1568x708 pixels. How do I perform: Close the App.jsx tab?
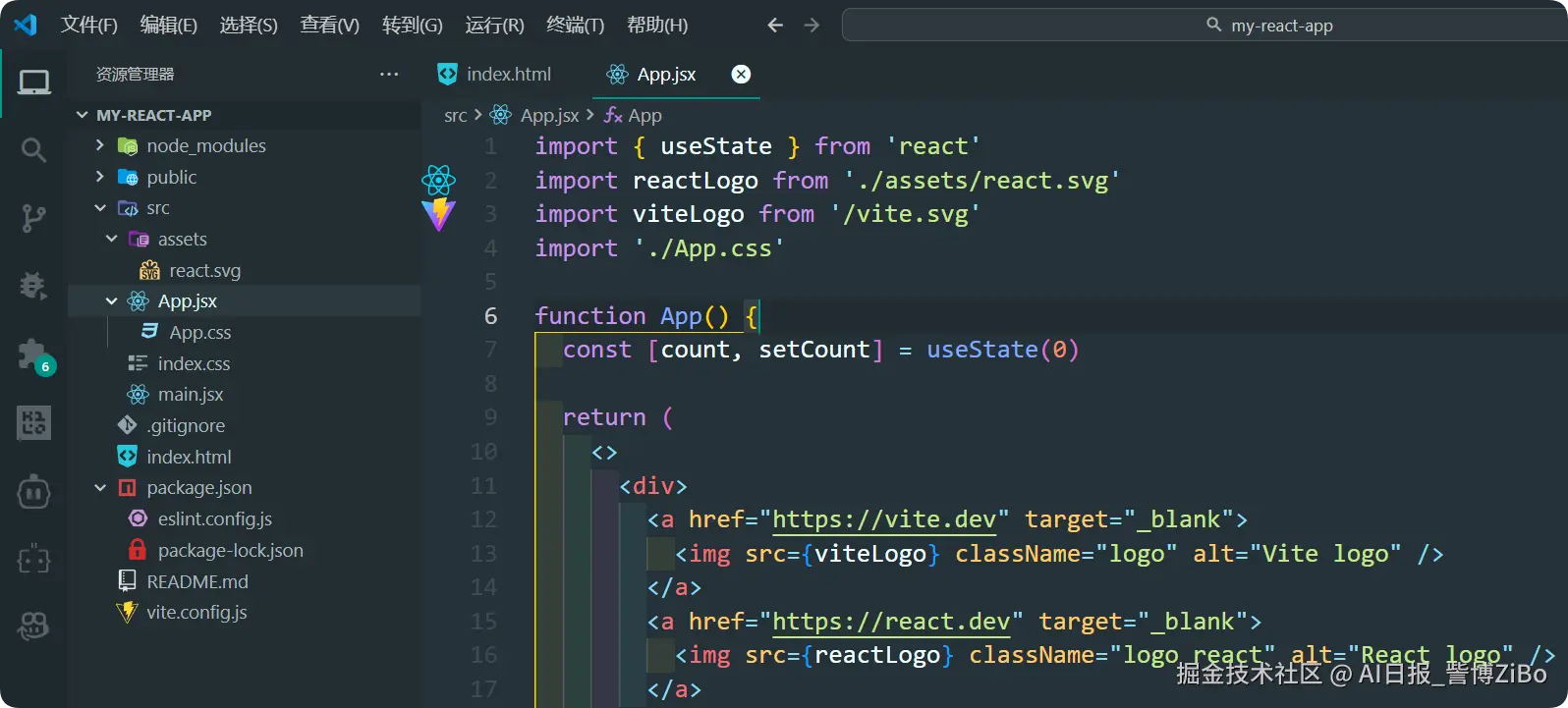(741, 75)
